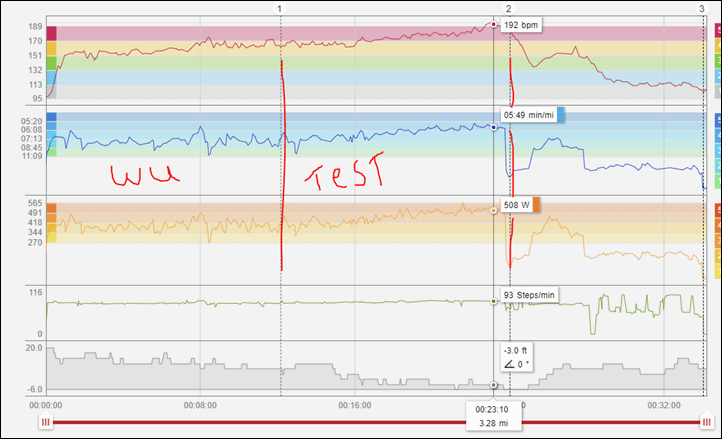Click the gray lowest heart rate zone swatch
The height and width of the screenshot is (439, 722).
[52, 91]
